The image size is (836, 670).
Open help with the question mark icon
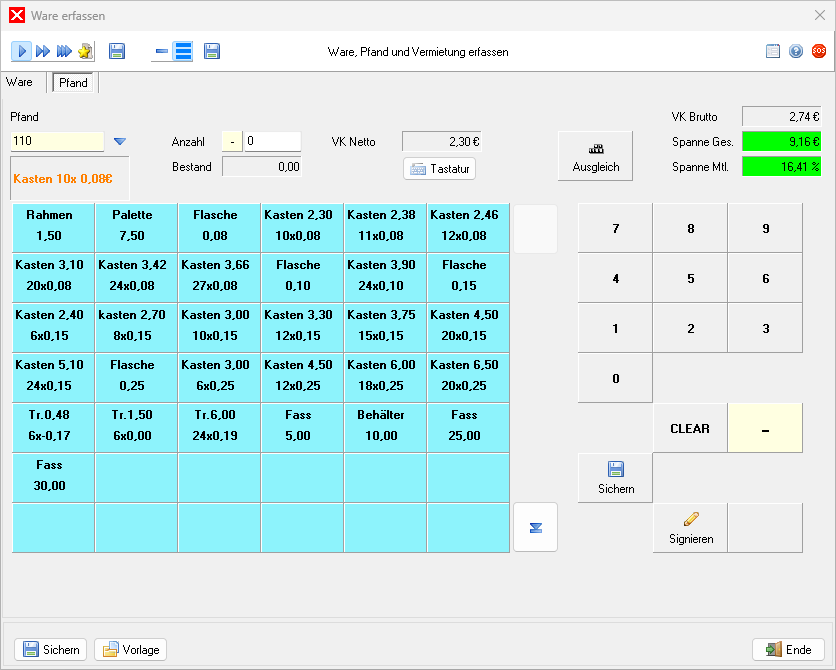click(796, 51)
